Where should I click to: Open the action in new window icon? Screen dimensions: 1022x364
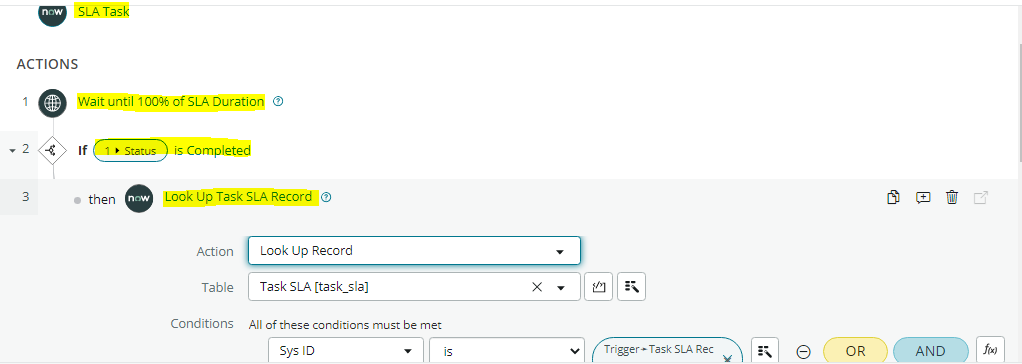click(981, 197)
